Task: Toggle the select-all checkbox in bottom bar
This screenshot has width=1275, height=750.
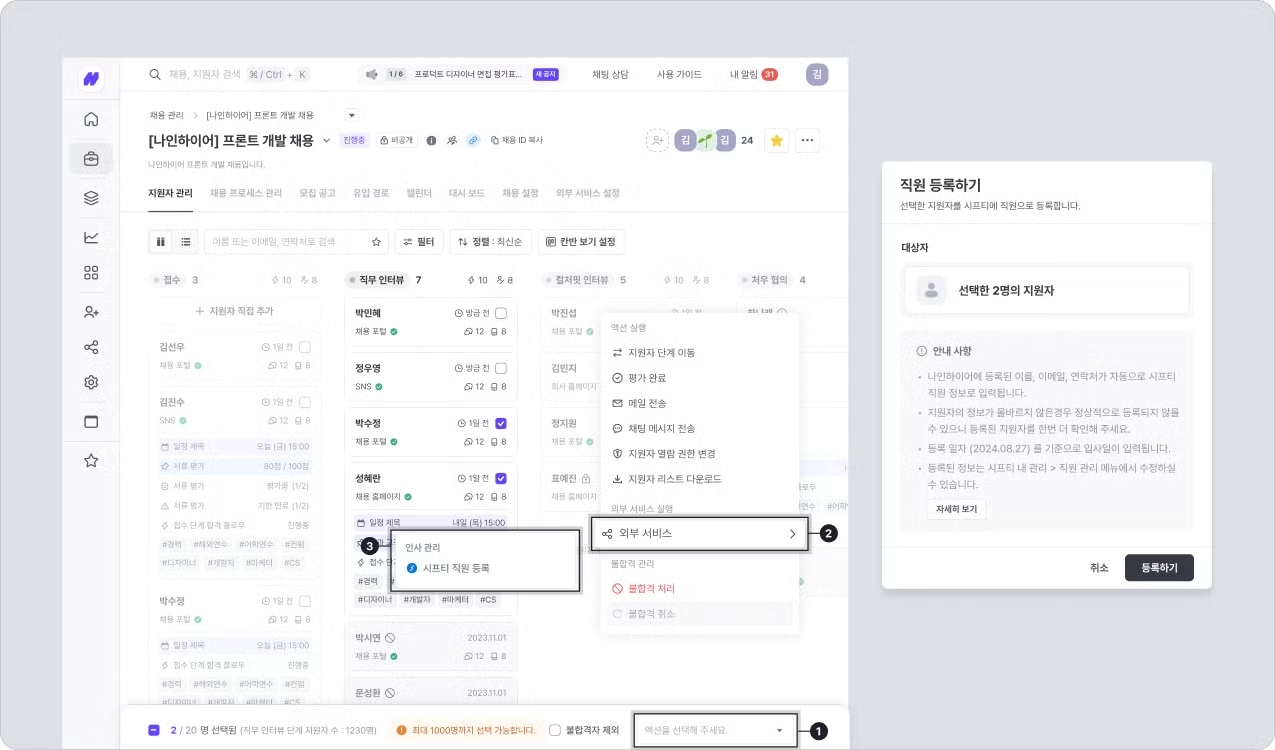Action: [x=154, y=730]
